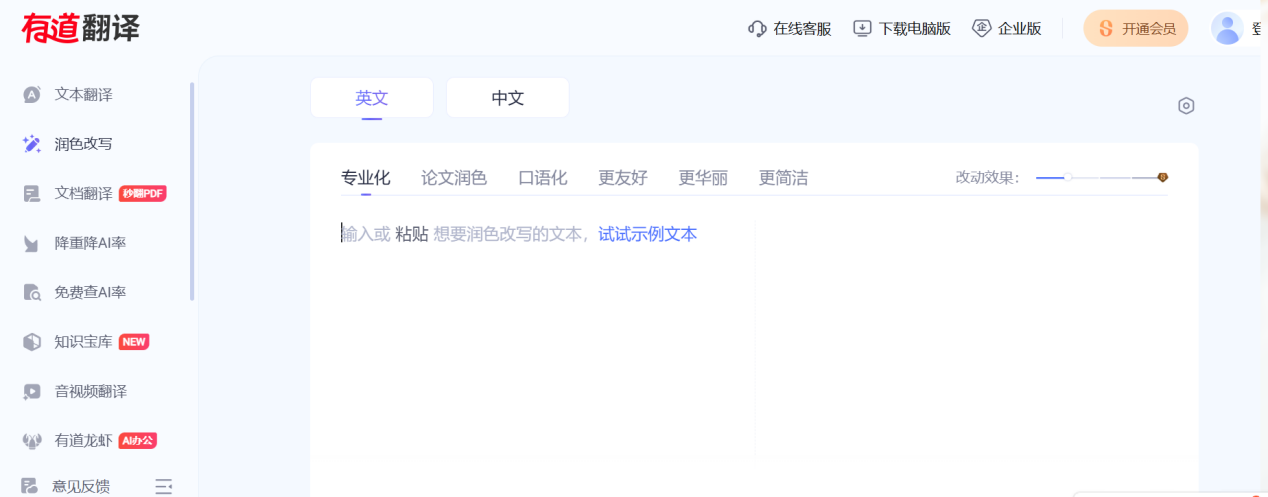Click the 降重降AI率 sidebar icon
Image resolution: width=1268 pixels, height=497 pixels.
[32, 243]
